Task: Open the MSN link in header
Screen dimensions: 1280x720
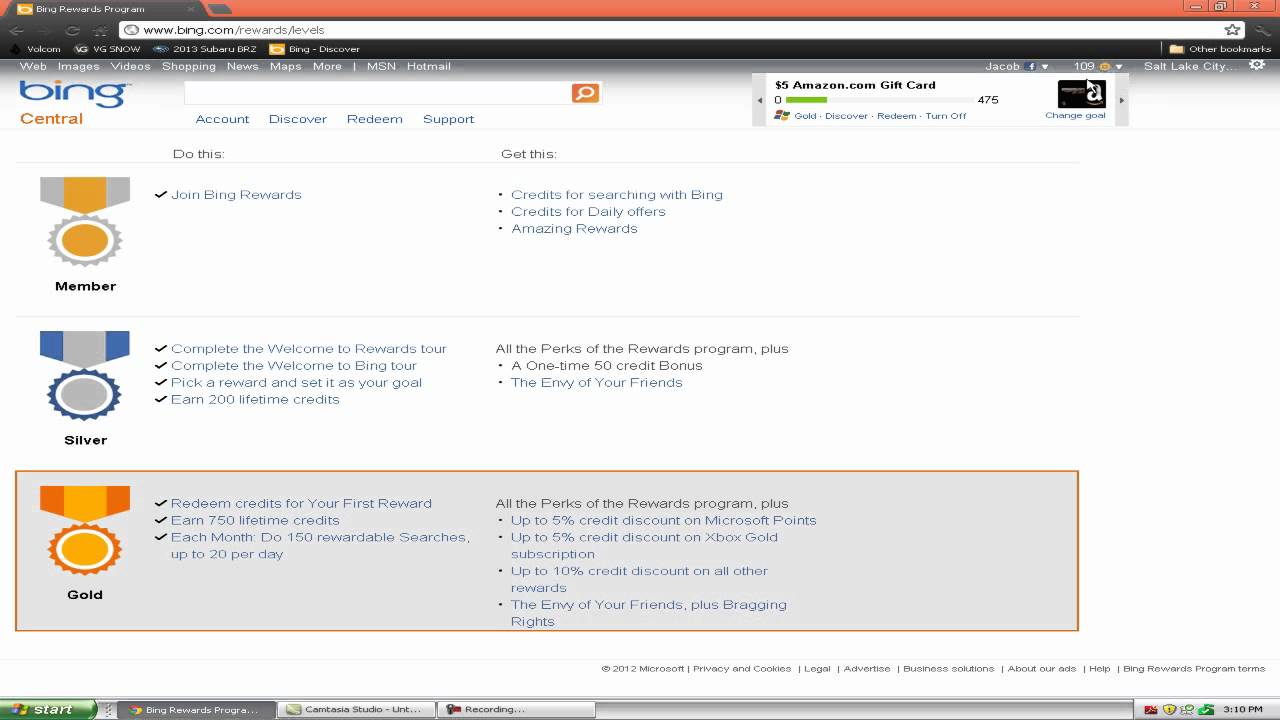Action: (381, 66)
